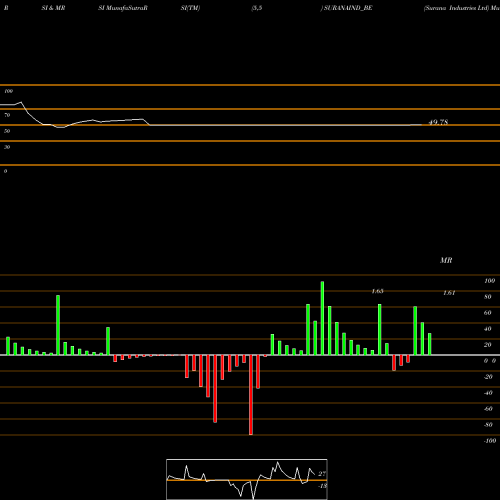This screenshot has width=500, height=500.
Task: Click the 30 level label on RSI axis
Action: tap(7, 147)
